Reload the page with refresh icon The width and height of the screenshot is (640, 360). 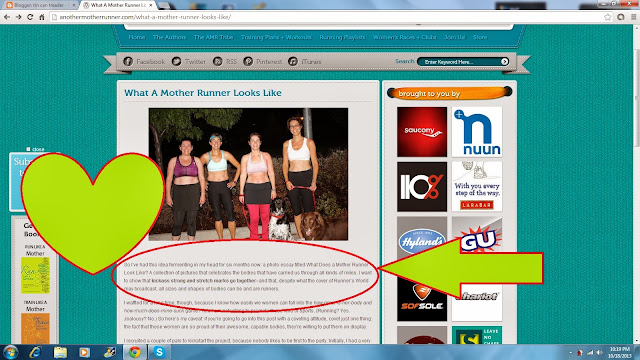coord(30,17)
